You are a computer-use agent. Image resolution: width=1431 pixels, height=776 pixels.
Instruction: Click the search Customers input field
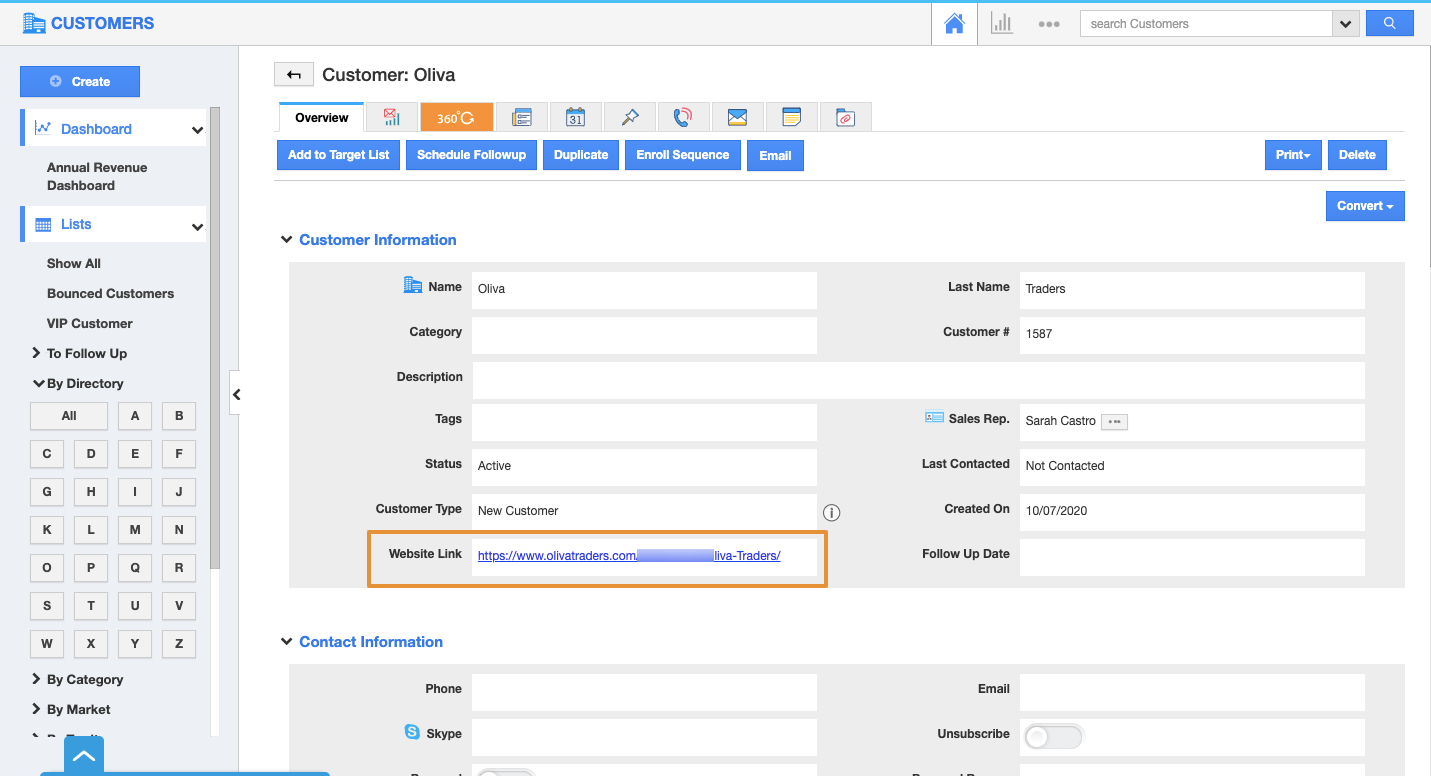(1205, 24)
